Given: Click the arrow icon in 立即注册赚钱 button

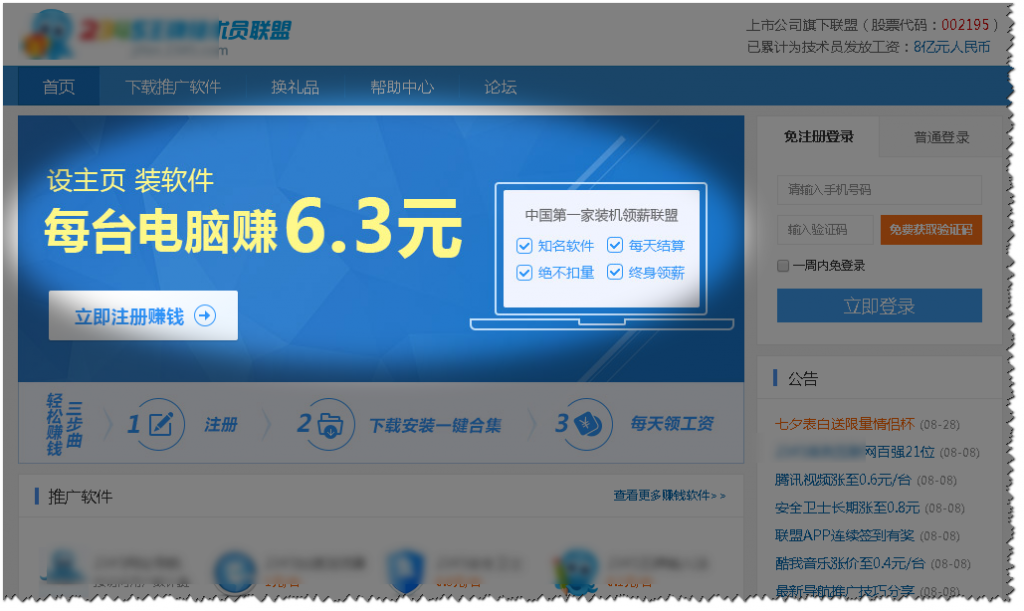Looking at the screenshot, I should point(204,316).
